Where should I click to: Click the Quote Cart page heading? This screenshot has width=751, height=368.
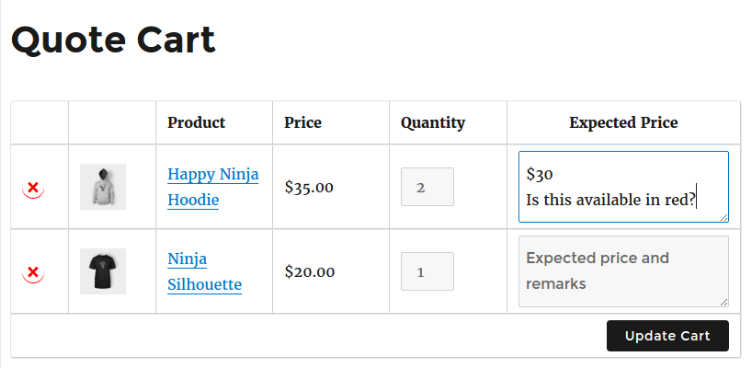(113, 40)
